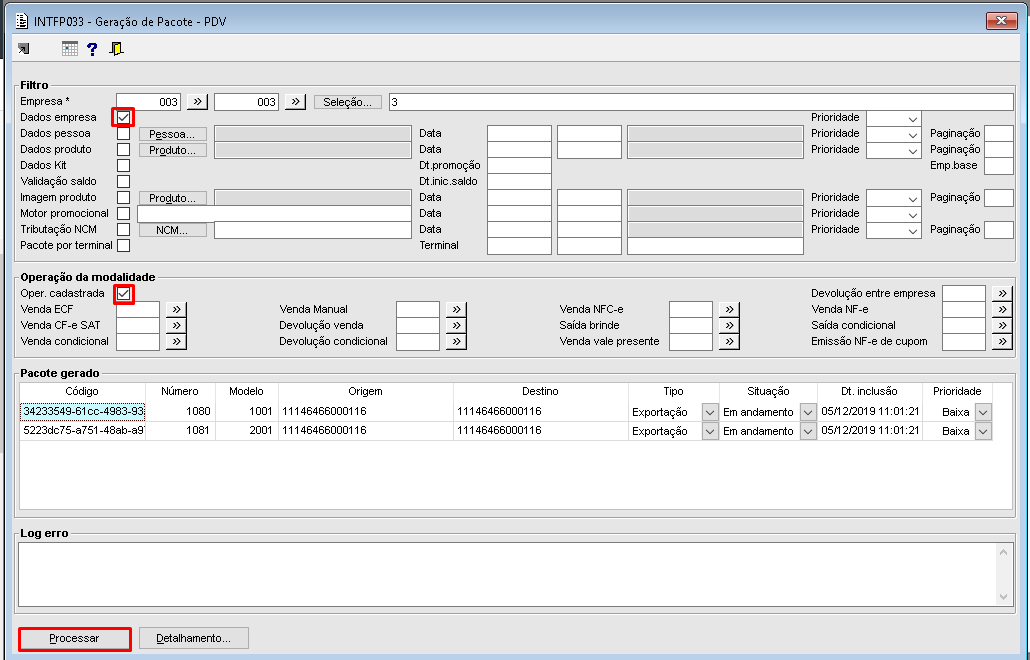Tick the Imagem produto checkbox
This screenshot has width=1030, height=660.
click(x=123, y=198)
